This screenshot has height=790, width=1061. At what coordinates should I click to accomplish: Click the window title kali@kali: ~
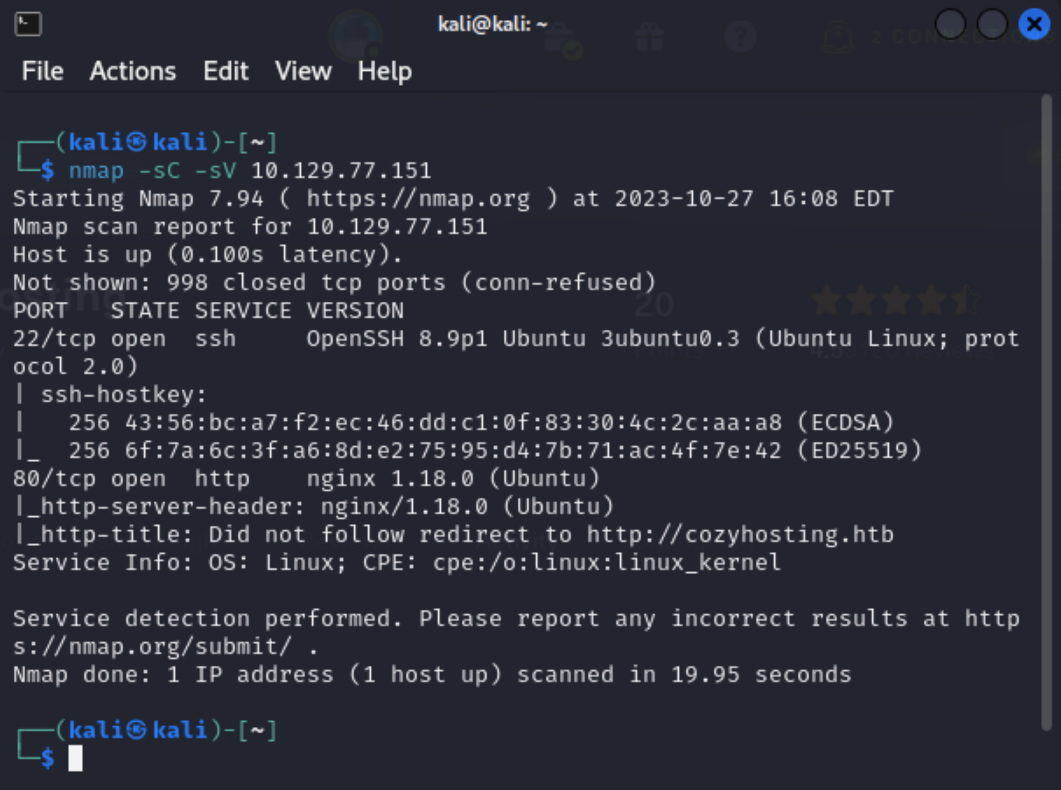(x=492, y=23)
